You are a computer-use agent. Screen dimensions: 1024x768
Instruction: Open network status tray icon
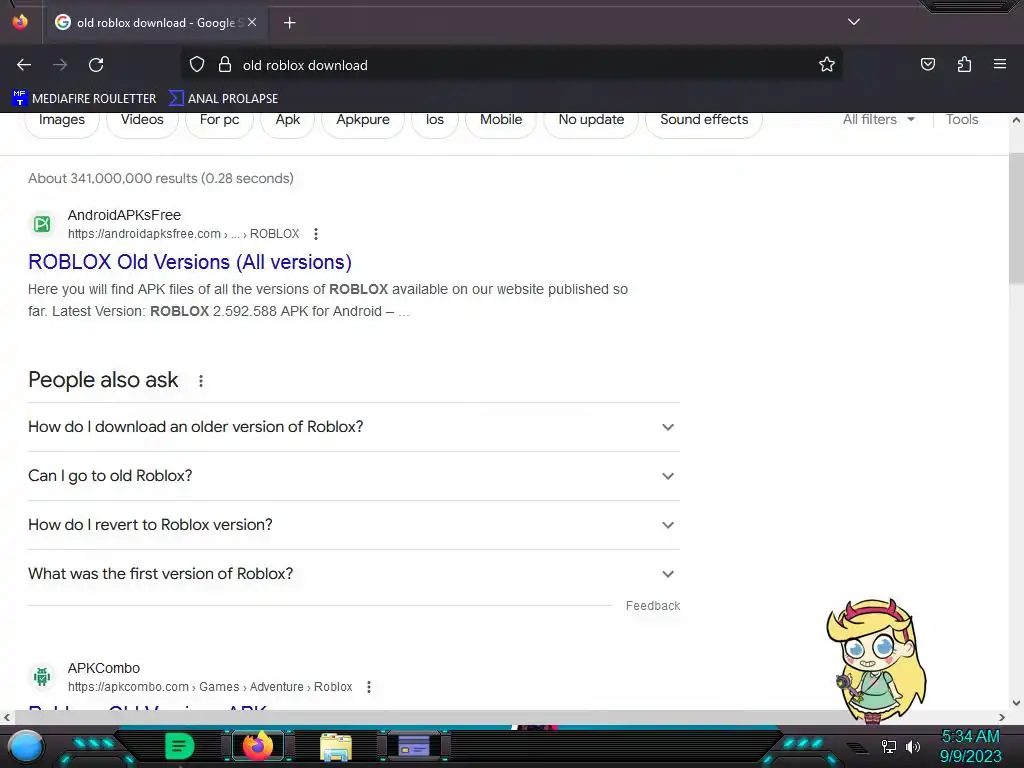(888, 746)
